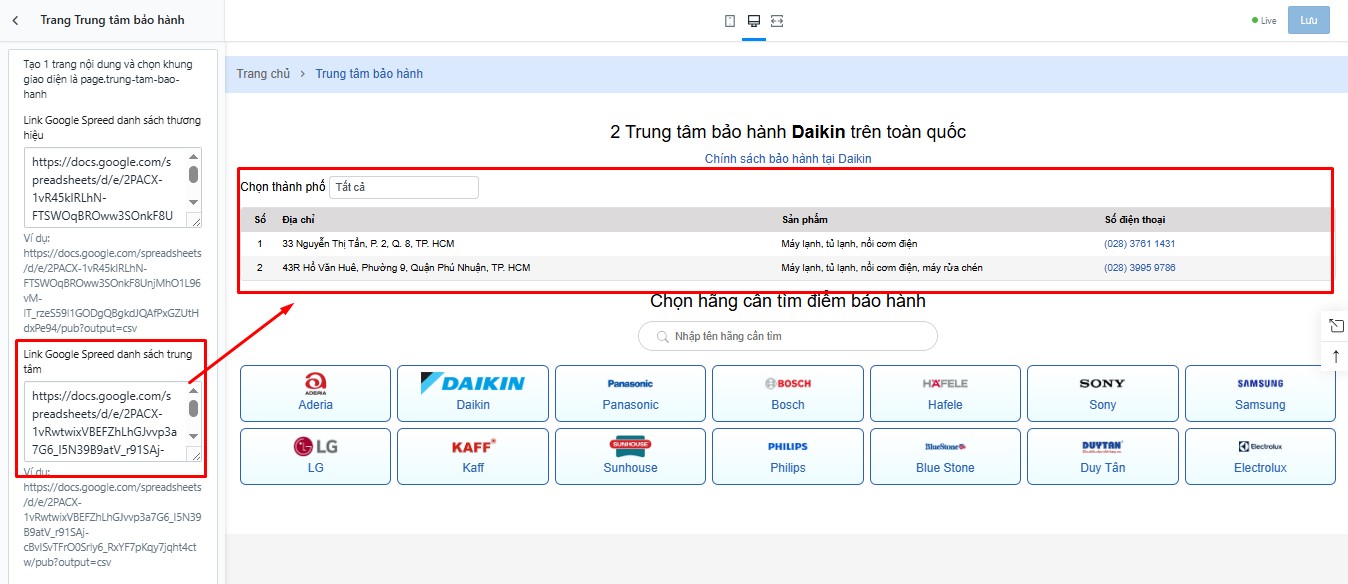Image resolution: width=1348 pixels, height=584 pixels.
Task: Select the Panasonic brand card
Action: 630,393
